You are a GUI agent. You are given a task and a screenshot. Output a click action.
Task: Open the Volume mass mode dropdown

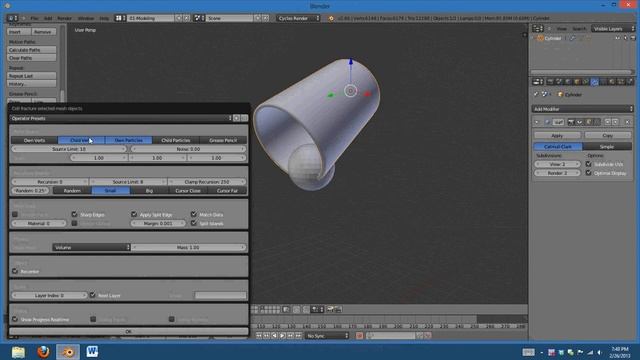tap(91, 247)
